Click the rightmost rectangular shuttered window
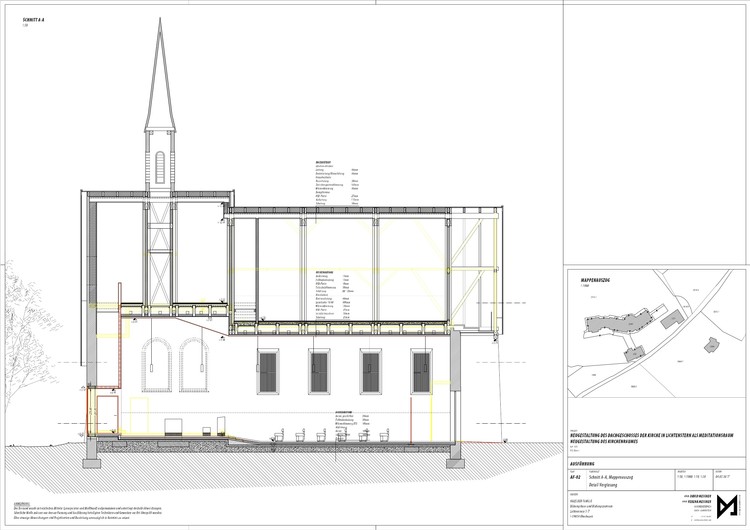 pyautogui.click(x=421, y=371)
